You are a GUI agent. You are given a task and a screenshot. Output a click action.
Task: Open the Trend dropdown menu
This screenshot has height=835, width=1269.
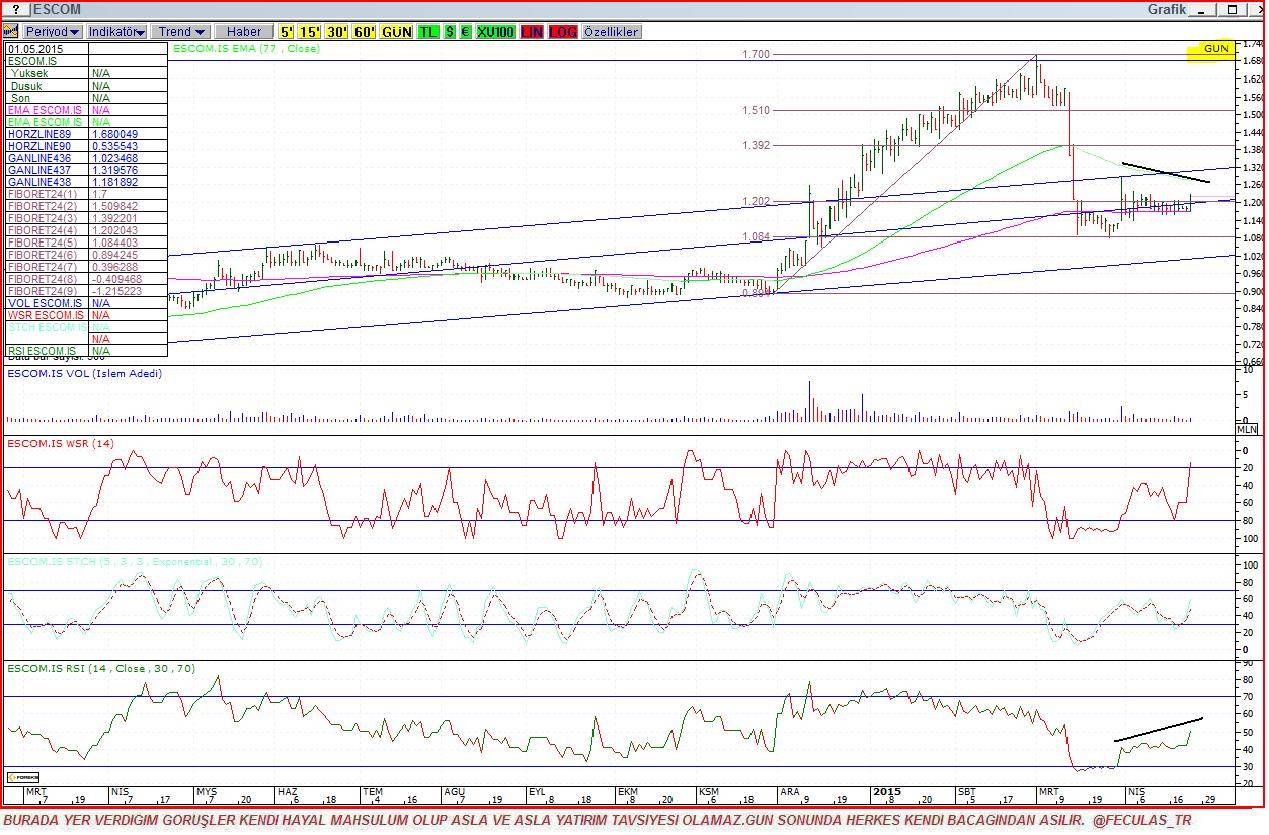tap(181, 32)
